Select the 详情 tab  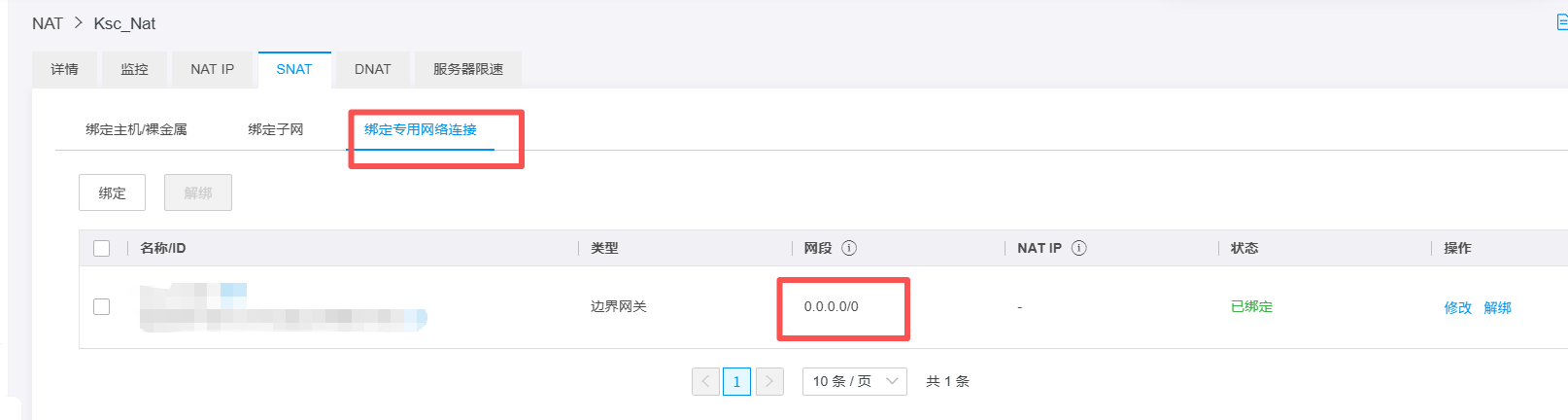click(x=65, y=69)
